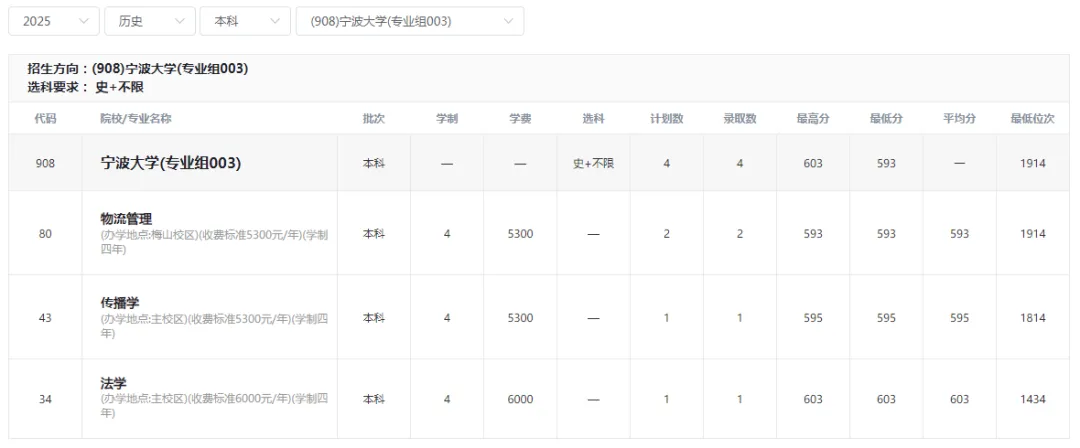Select the 法学 major name
Image resolution: width=1080 pixels, height=448 pixels.
tap(114, 383)
